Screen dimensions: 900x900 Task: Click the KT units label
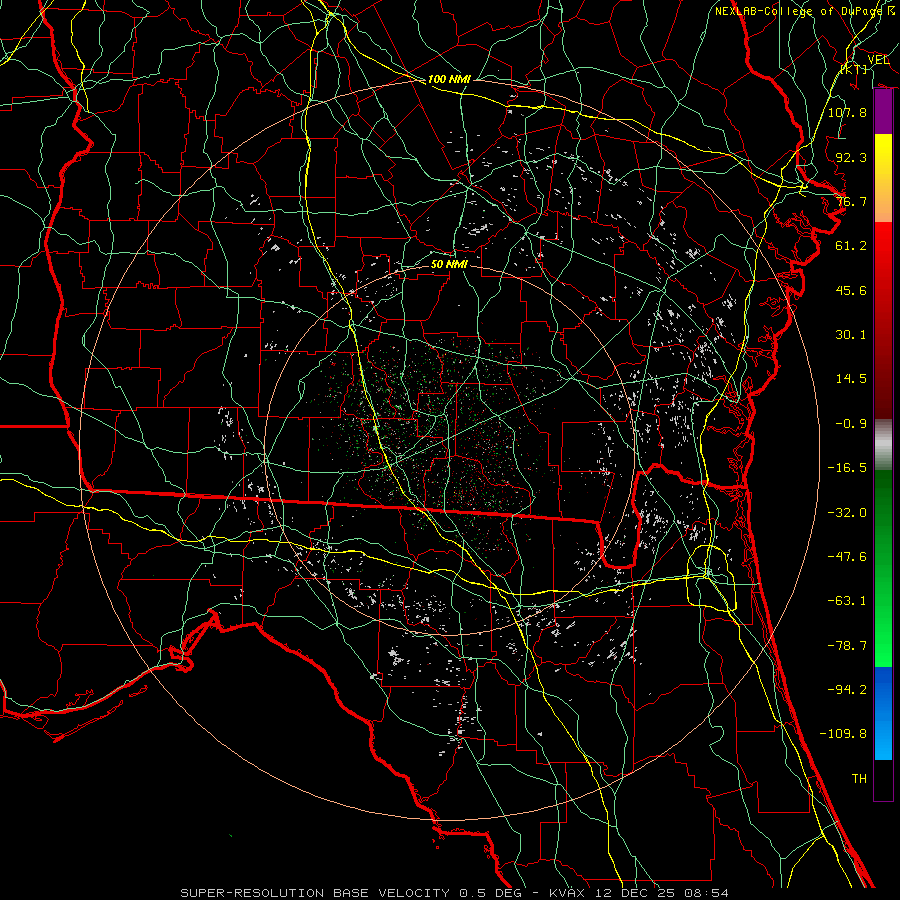click(854, 69)
